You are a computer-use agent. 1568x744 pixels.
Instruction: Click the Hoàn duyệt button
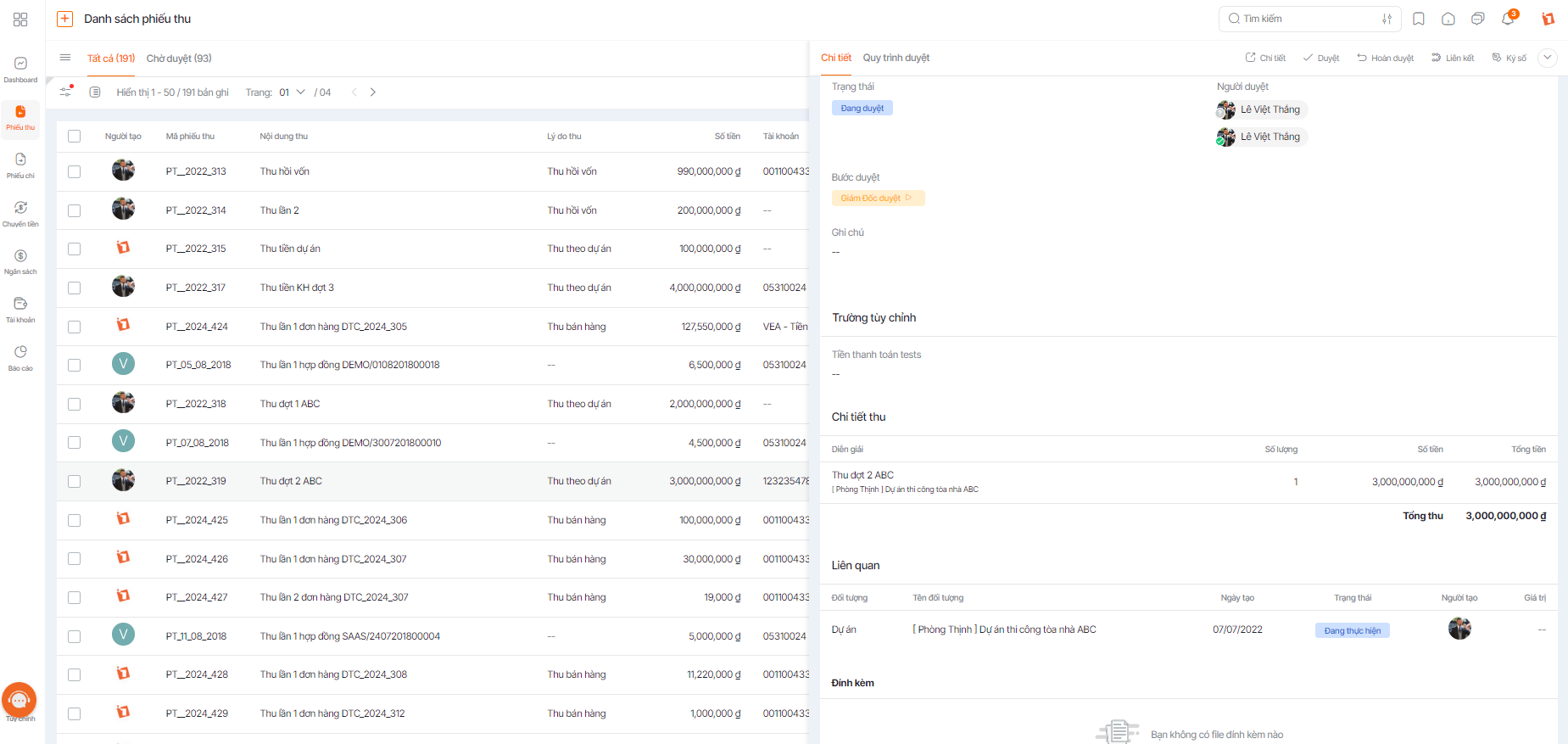click(x=1386, y=58)
